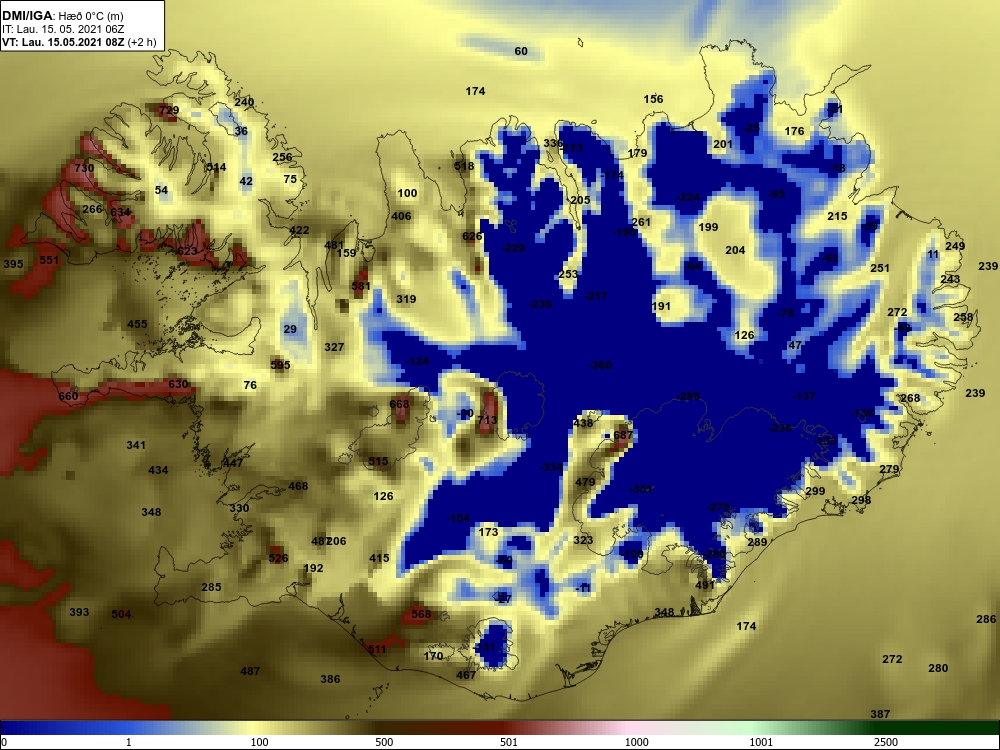Click map value "268"
The height and width of the screenshot is (750, 1000).
[x=910, y=398]
